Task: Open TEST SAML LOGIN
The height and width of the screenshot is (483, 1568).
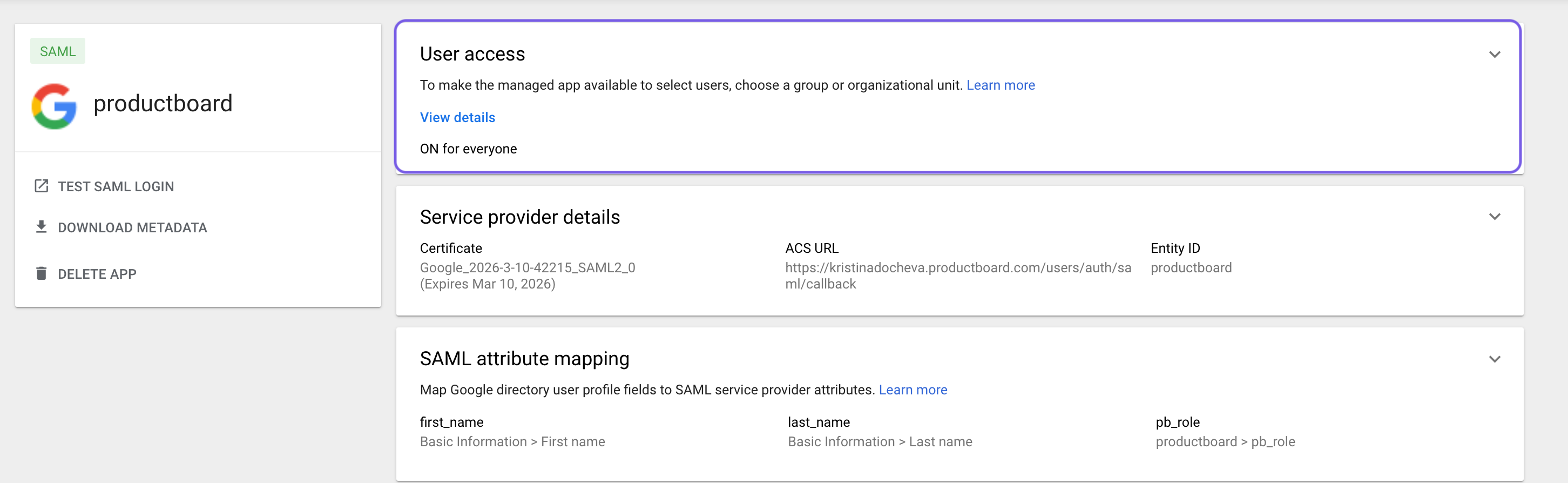Action: (x=116, y=187)
